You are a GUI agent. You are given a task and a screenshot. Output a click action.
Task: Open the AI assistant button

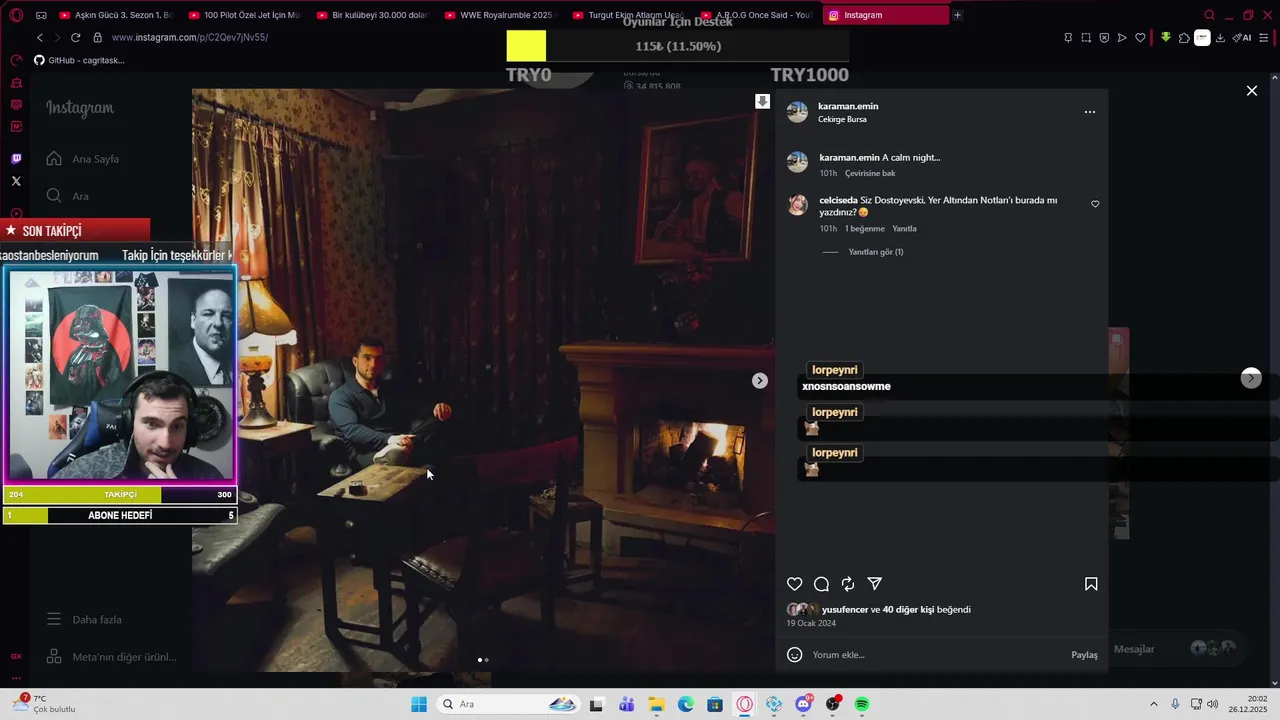[1242, 38]
